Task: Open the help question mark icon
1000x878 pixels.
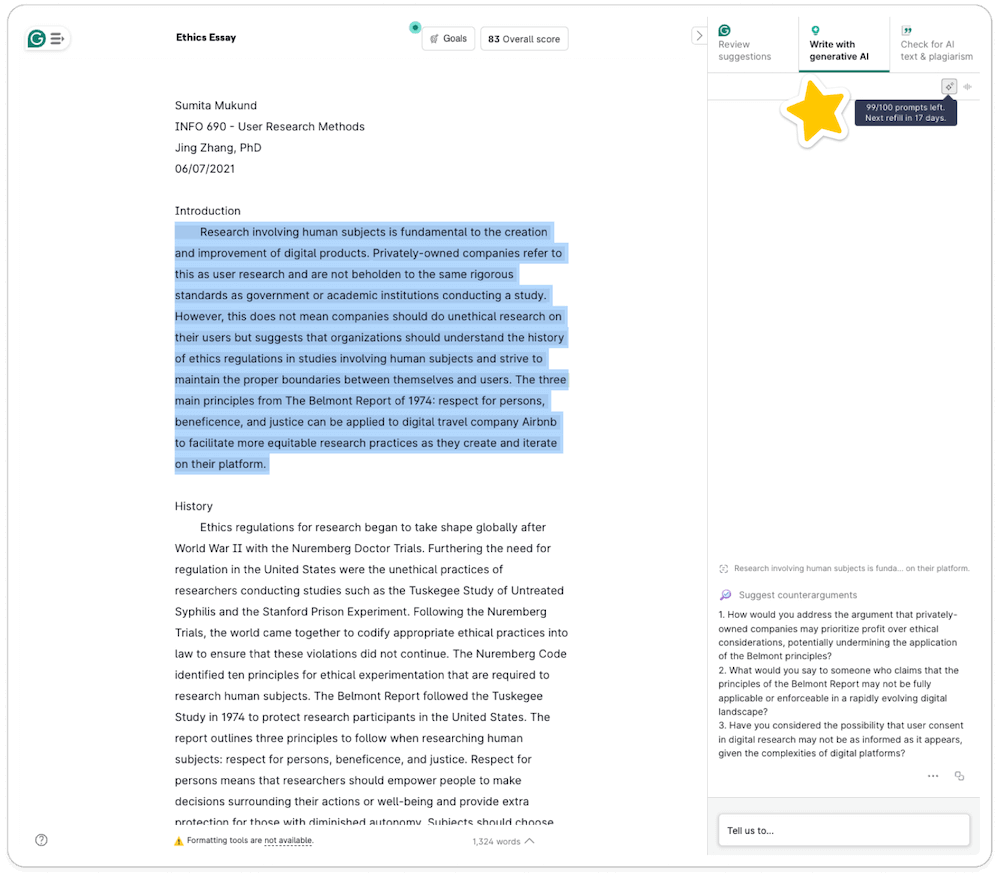Action: coord(41,840)
